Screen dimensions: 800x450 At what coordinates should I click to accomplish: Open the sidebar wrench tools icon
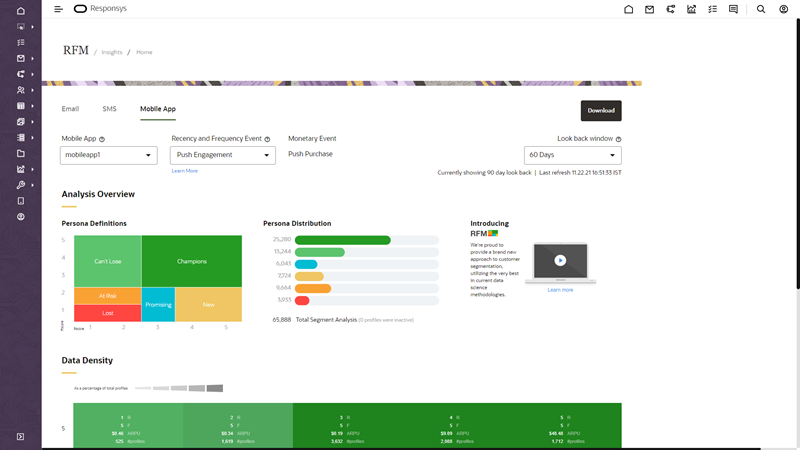[20, 185]
